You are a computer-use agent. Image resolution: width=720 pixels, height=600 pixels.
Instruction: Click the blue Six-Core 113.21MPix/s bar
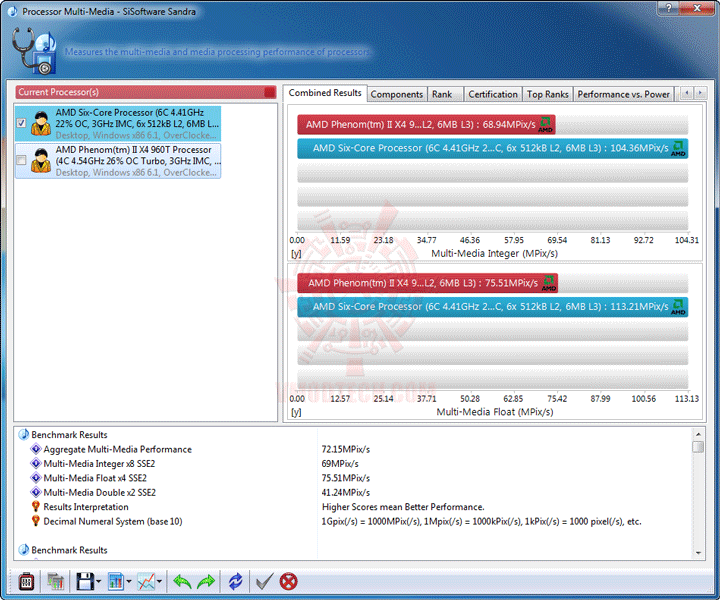pos(493,307)
